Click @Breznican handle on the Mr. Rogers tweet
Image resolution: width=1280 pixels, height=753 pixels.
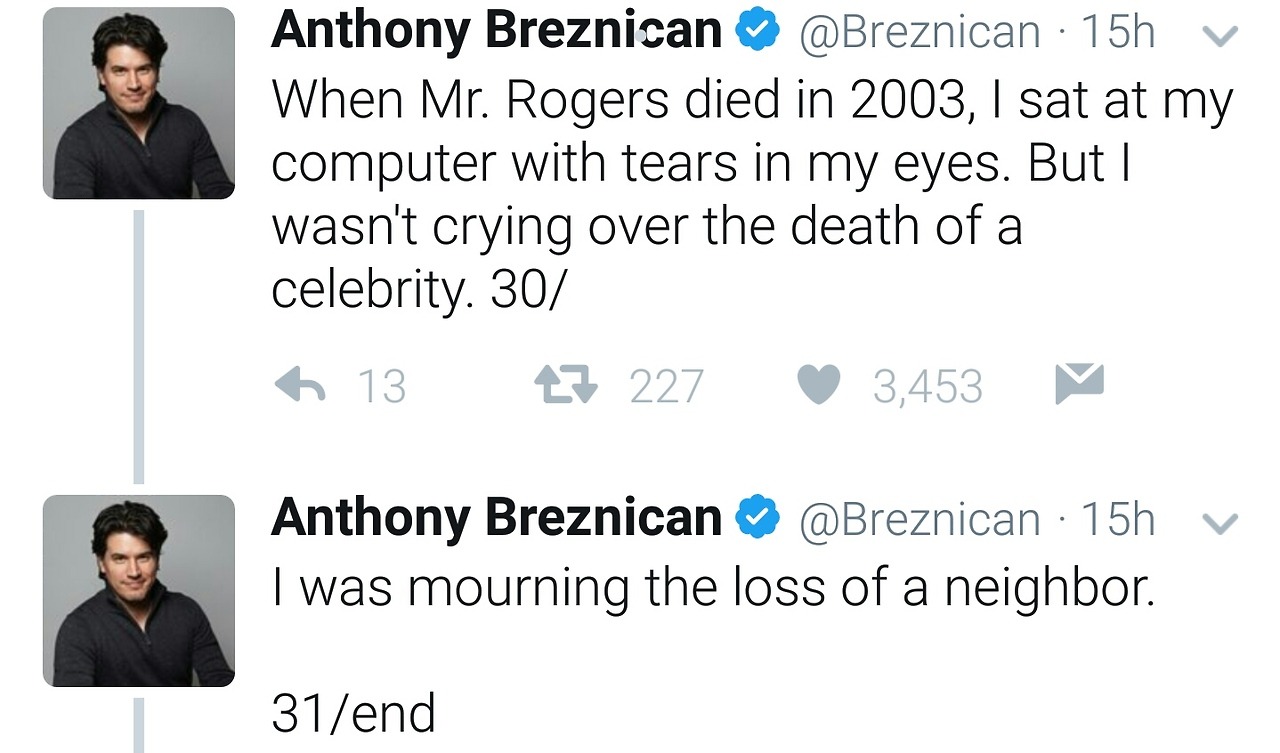(x=918, y=33)
